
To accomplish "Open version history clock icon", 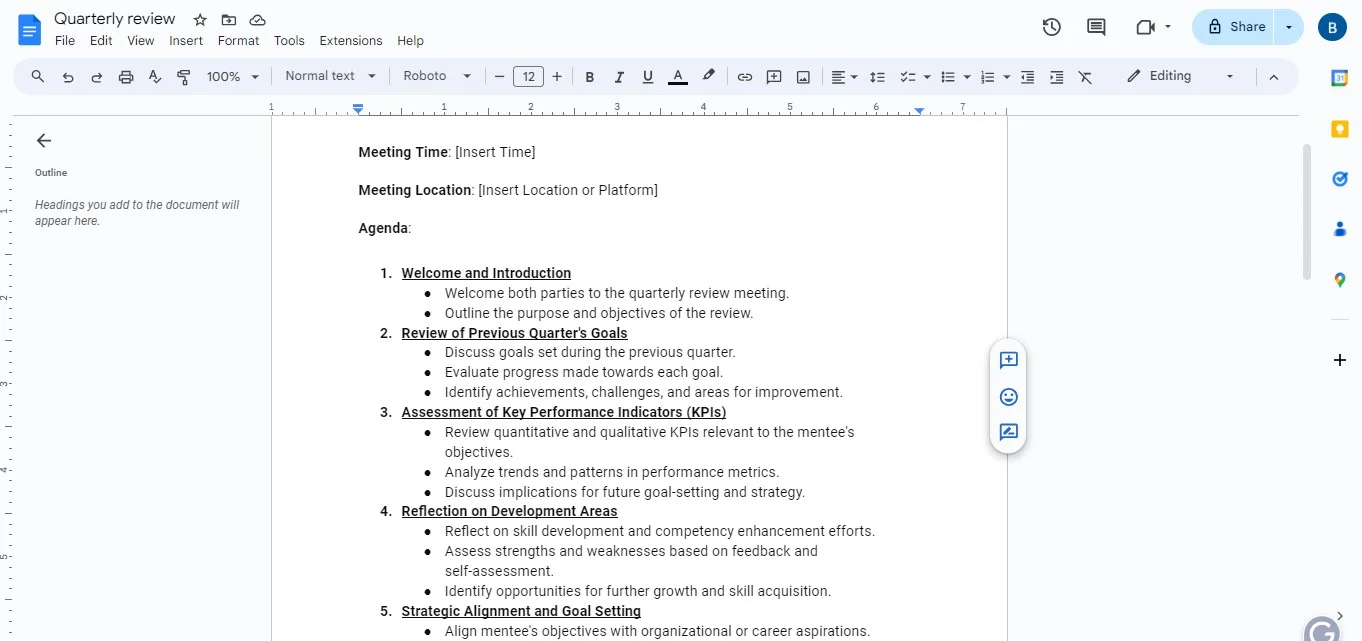I will (1051, 27).
